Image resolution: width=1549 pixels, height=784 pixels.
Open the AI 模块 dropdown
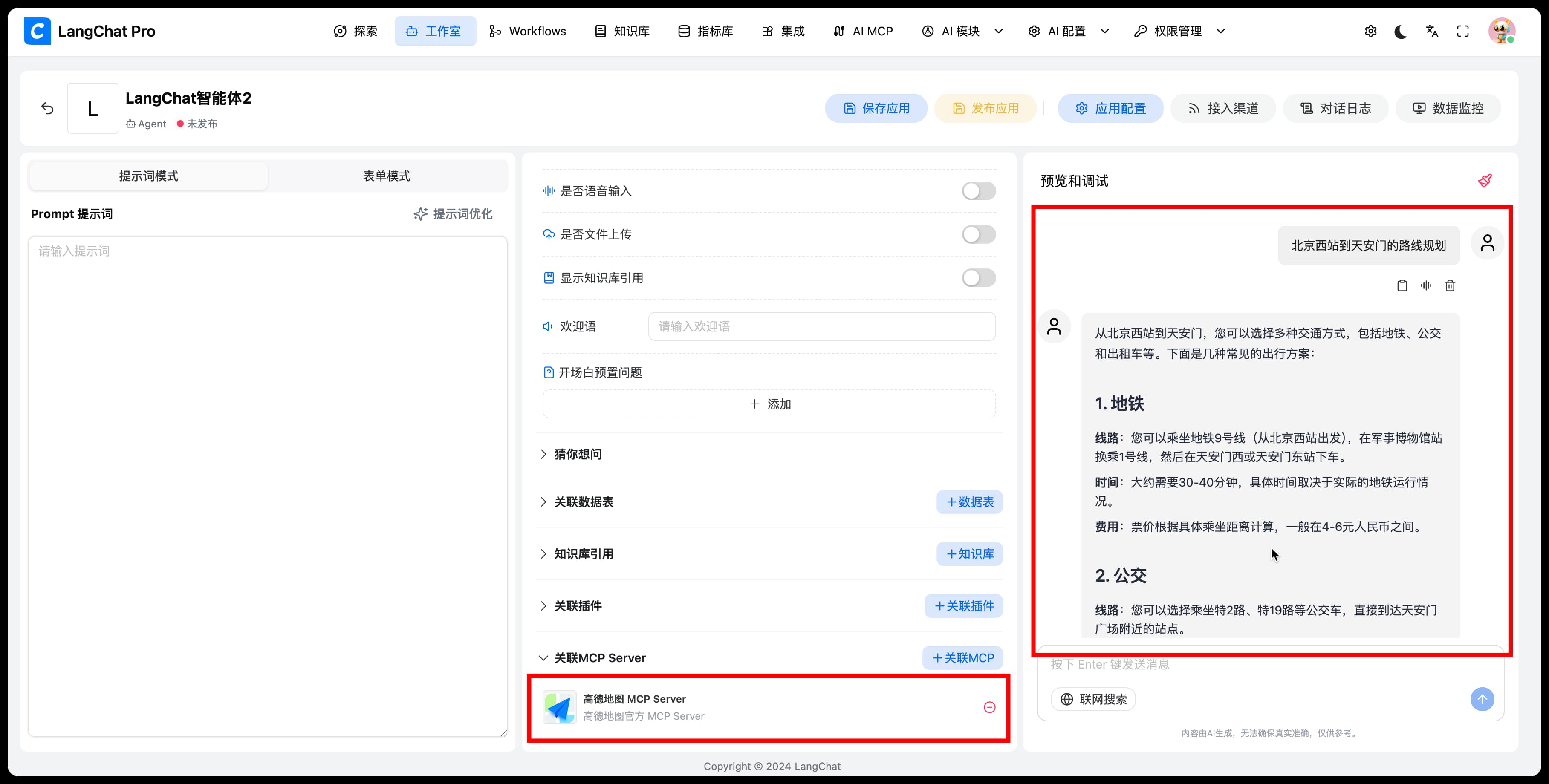pos(962,31)
